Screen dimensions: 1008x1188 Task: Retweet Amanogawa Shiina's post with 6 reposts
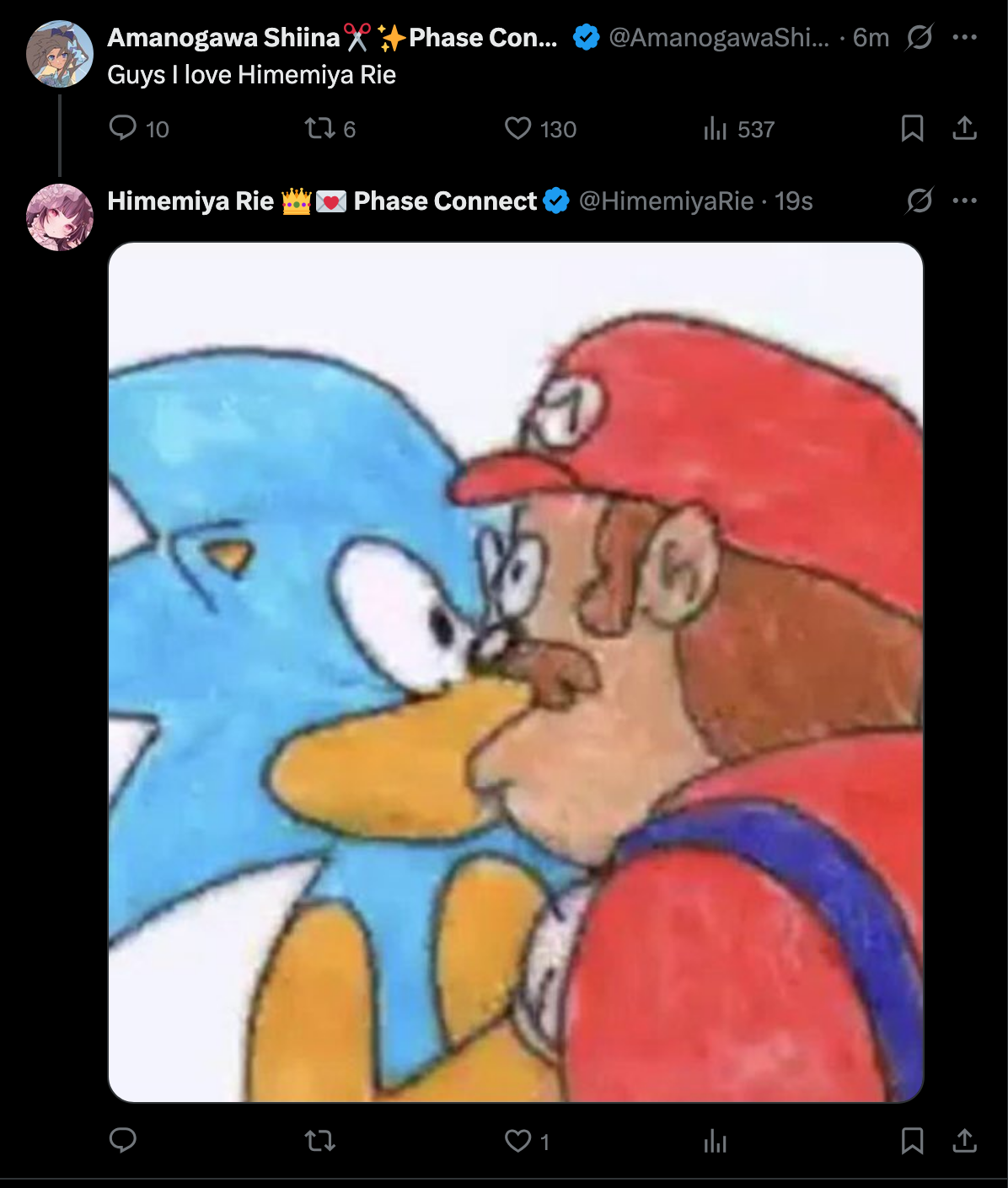(319, 128)
